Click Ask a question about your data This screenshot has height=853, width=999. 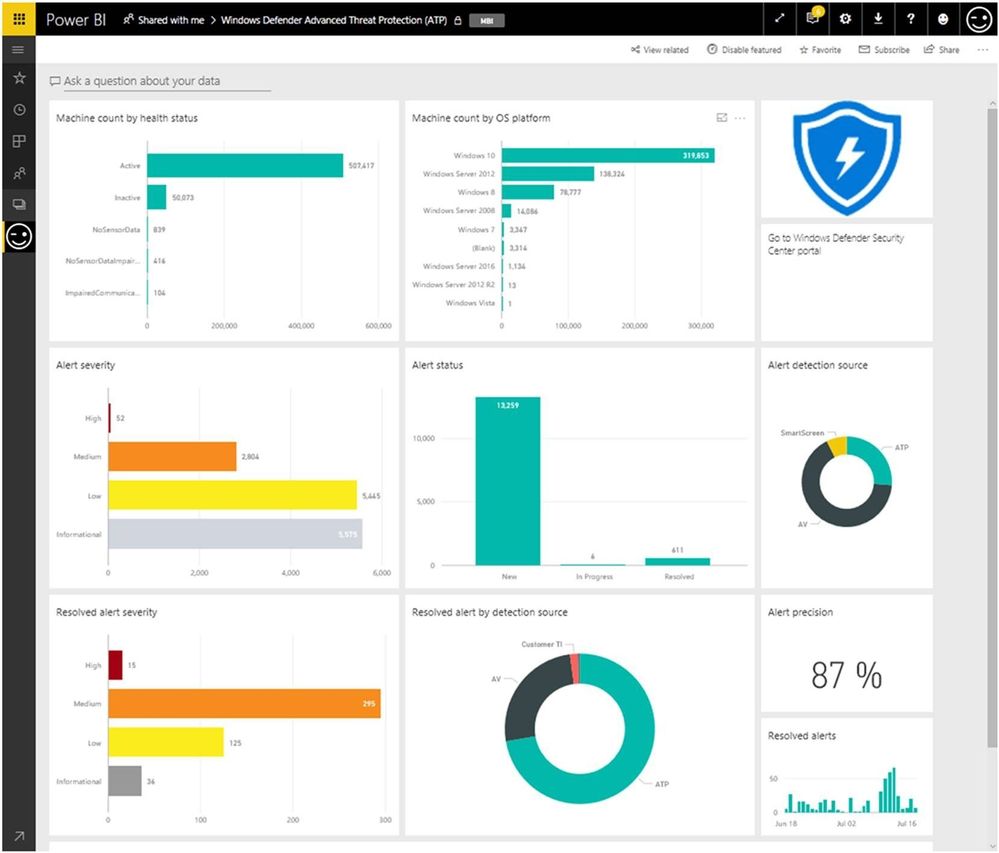(141, 81)
